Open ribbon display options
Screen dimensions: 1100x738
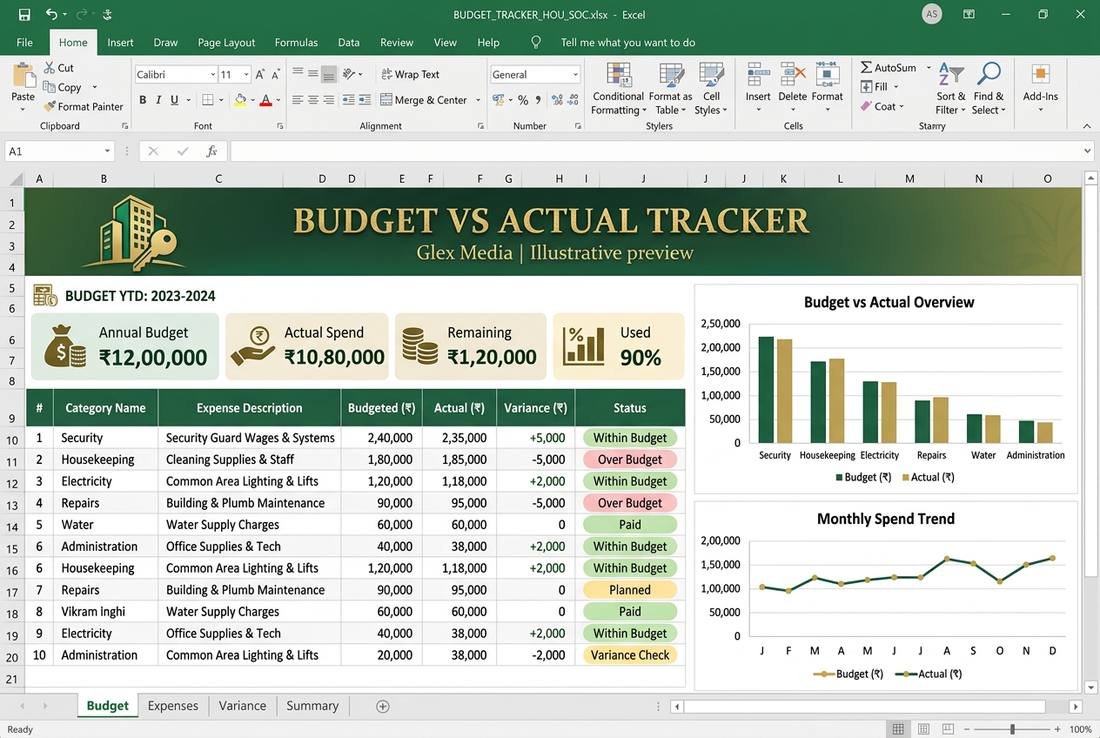pos(969,14)
